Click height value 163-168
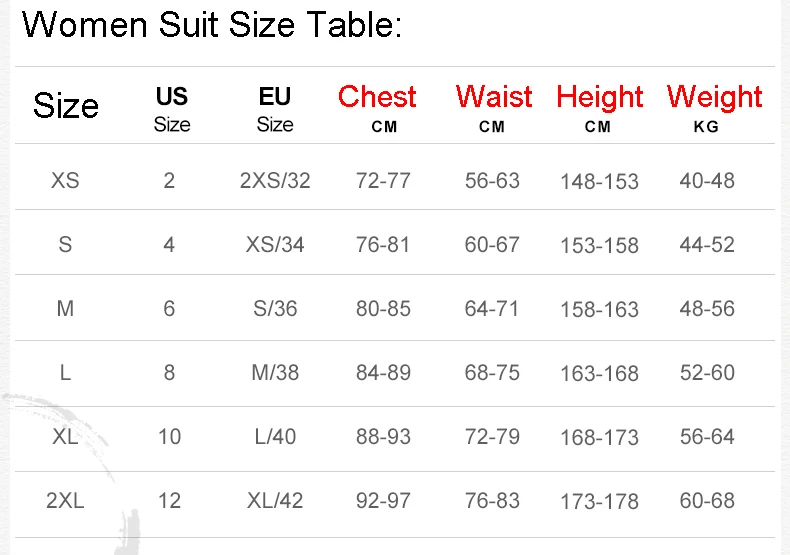Image resolution: width=790 pixels, height=555 pixels. (600, 373)
